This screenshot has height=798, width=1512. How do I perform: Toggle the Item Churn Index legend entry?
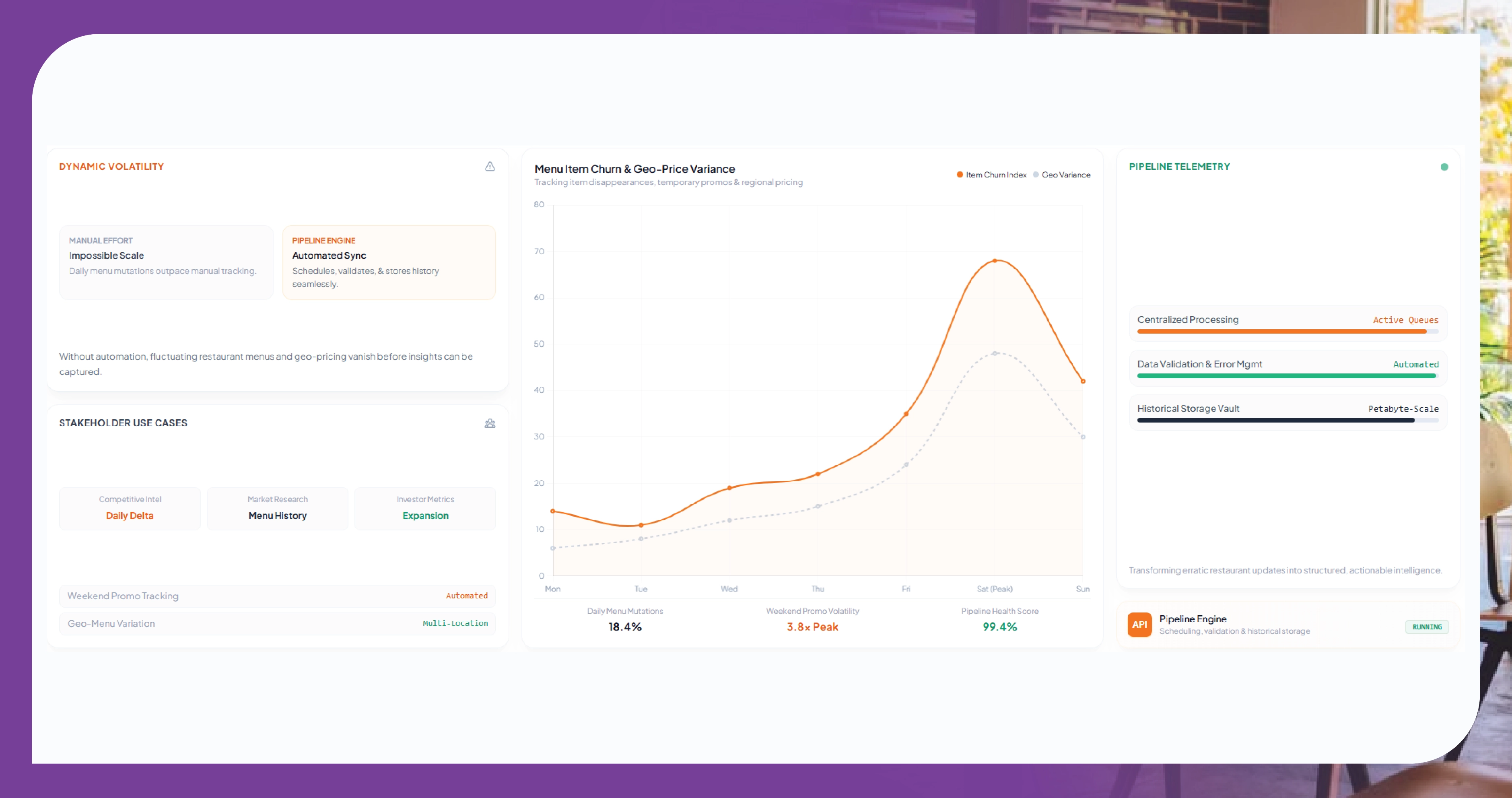991,175
